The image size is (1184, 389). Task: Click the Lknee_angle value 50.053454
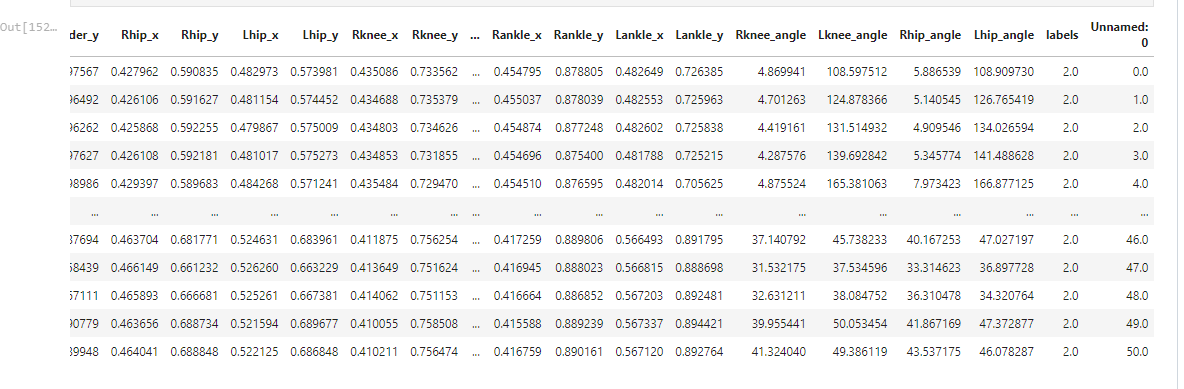[x=860, y=323]
